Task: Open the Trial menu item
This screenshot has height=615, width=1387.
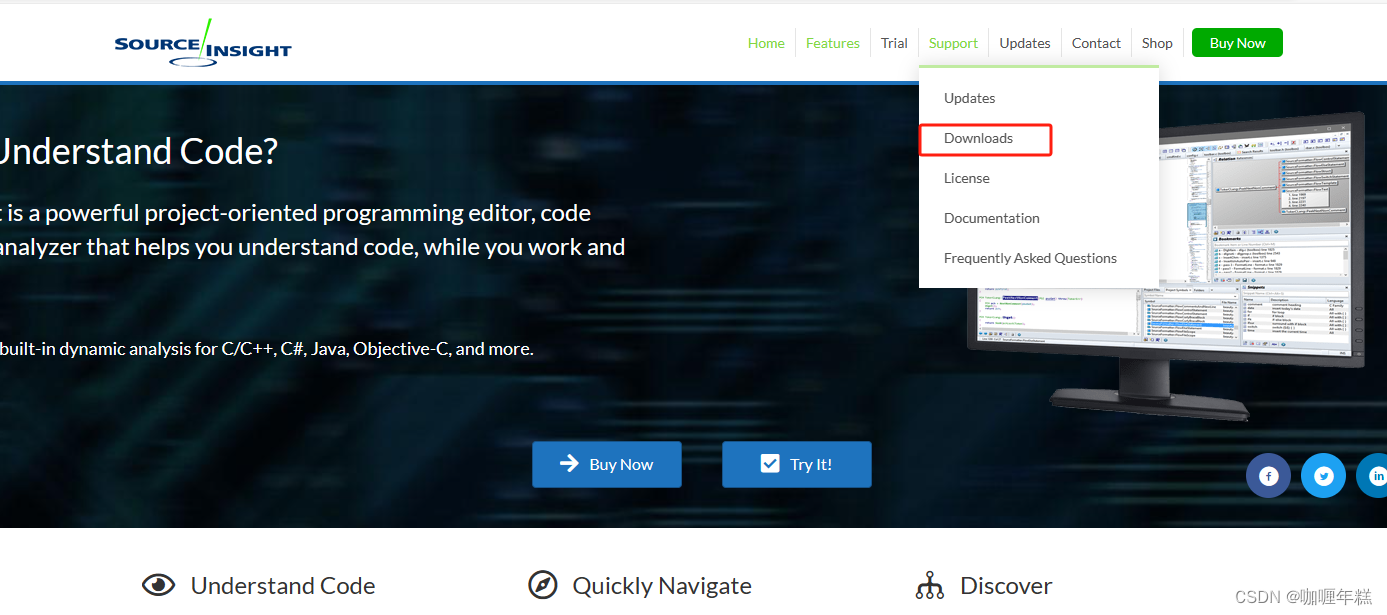Action: [x=894, y=43]
